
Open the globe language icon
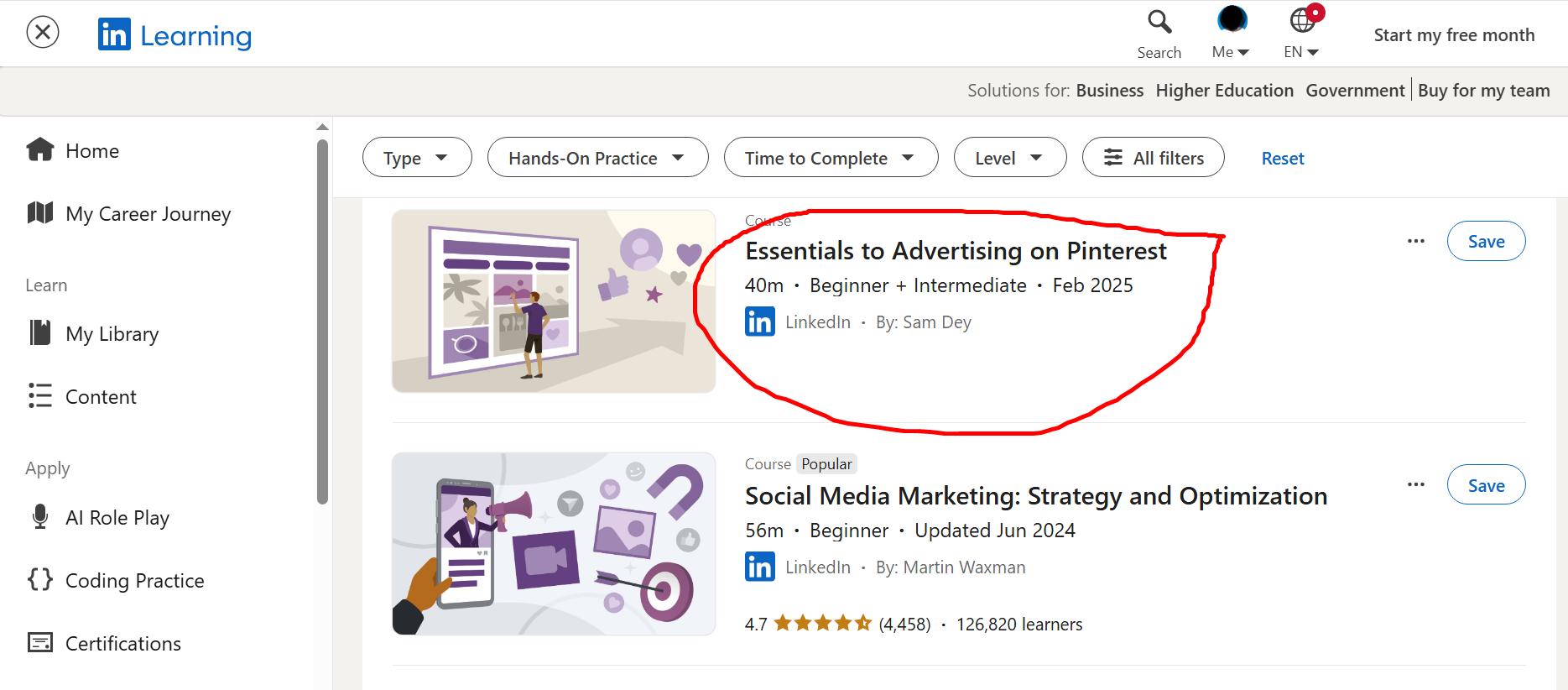(x=1302, y=20)
